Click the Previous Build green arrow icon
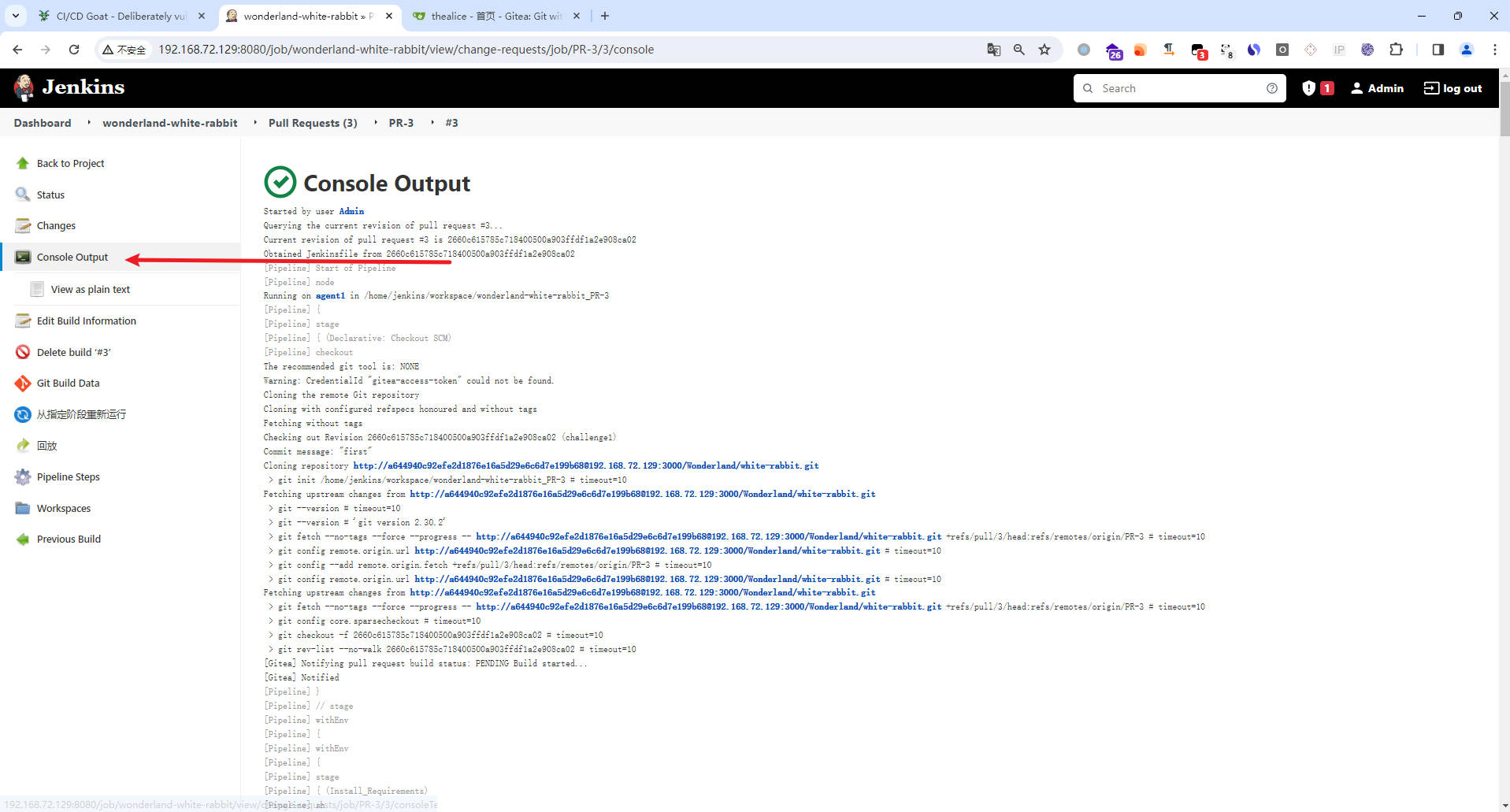The width and height of the screenshot is (1510, 812). coord(22,539)
